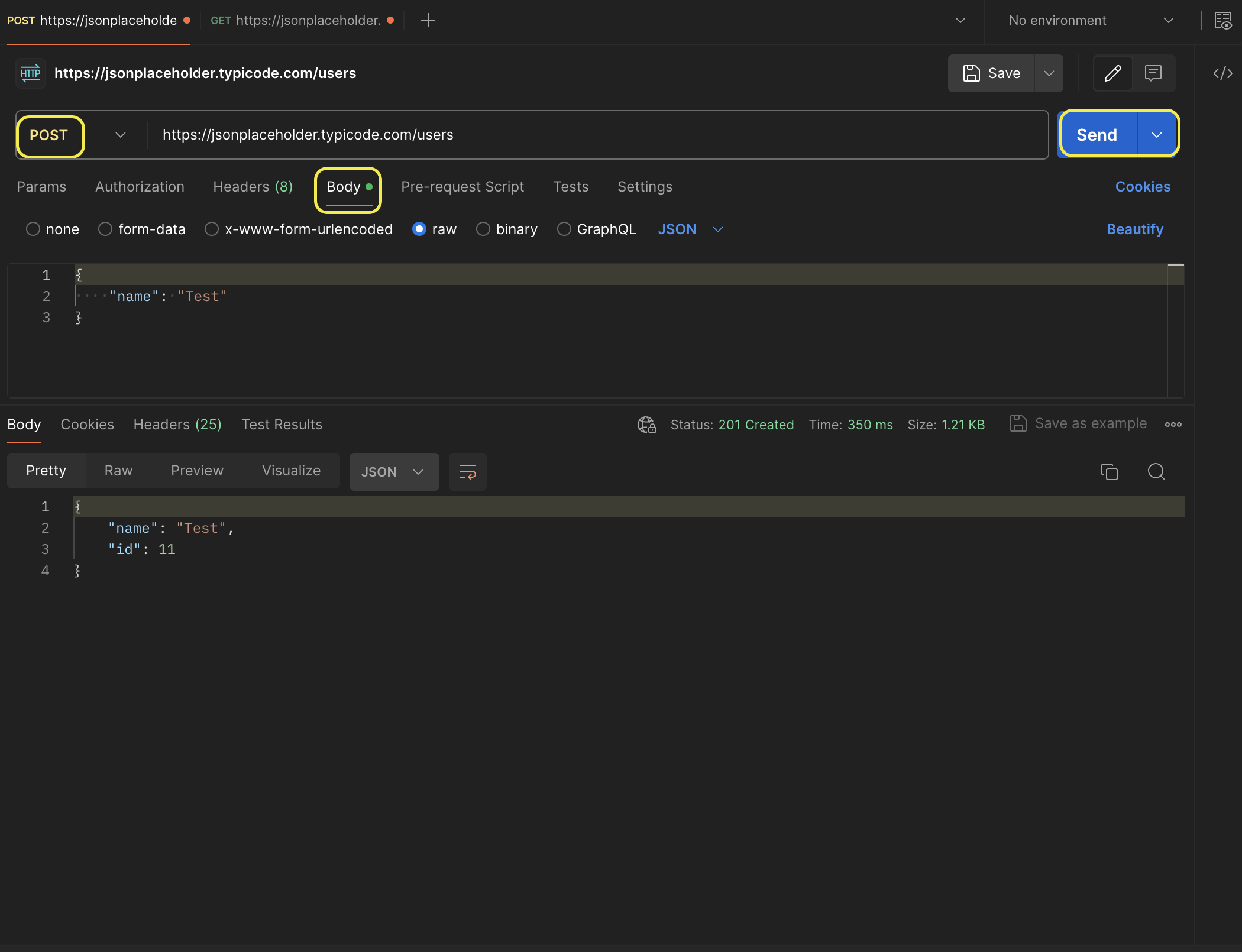Open response Headers (25) tab
This screenshot has width=1242, height=952.
point(177,425)
